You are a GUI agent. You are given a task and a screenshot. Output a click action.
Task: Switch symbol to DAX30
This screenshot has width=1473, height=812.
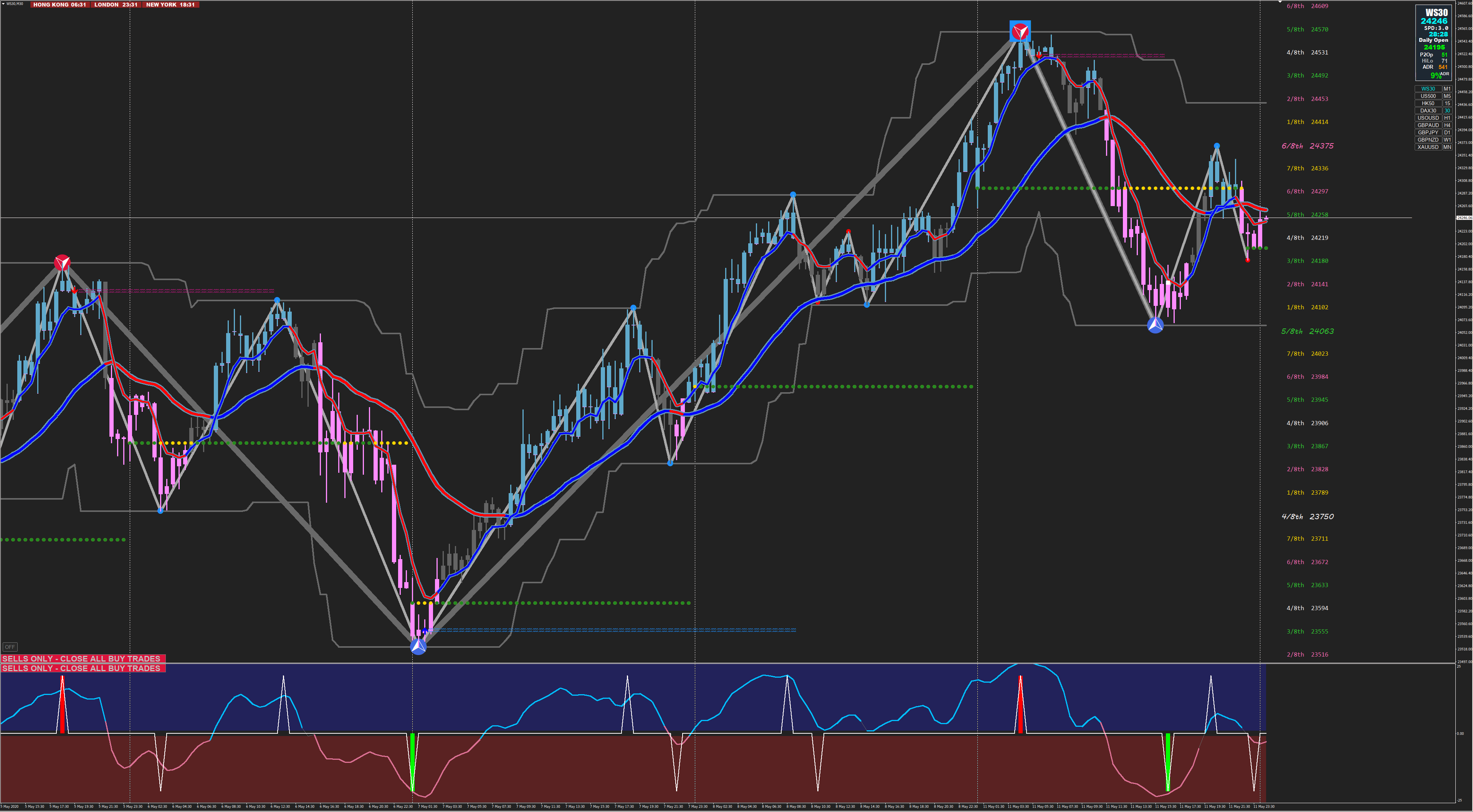click(x=1428, y=111)
